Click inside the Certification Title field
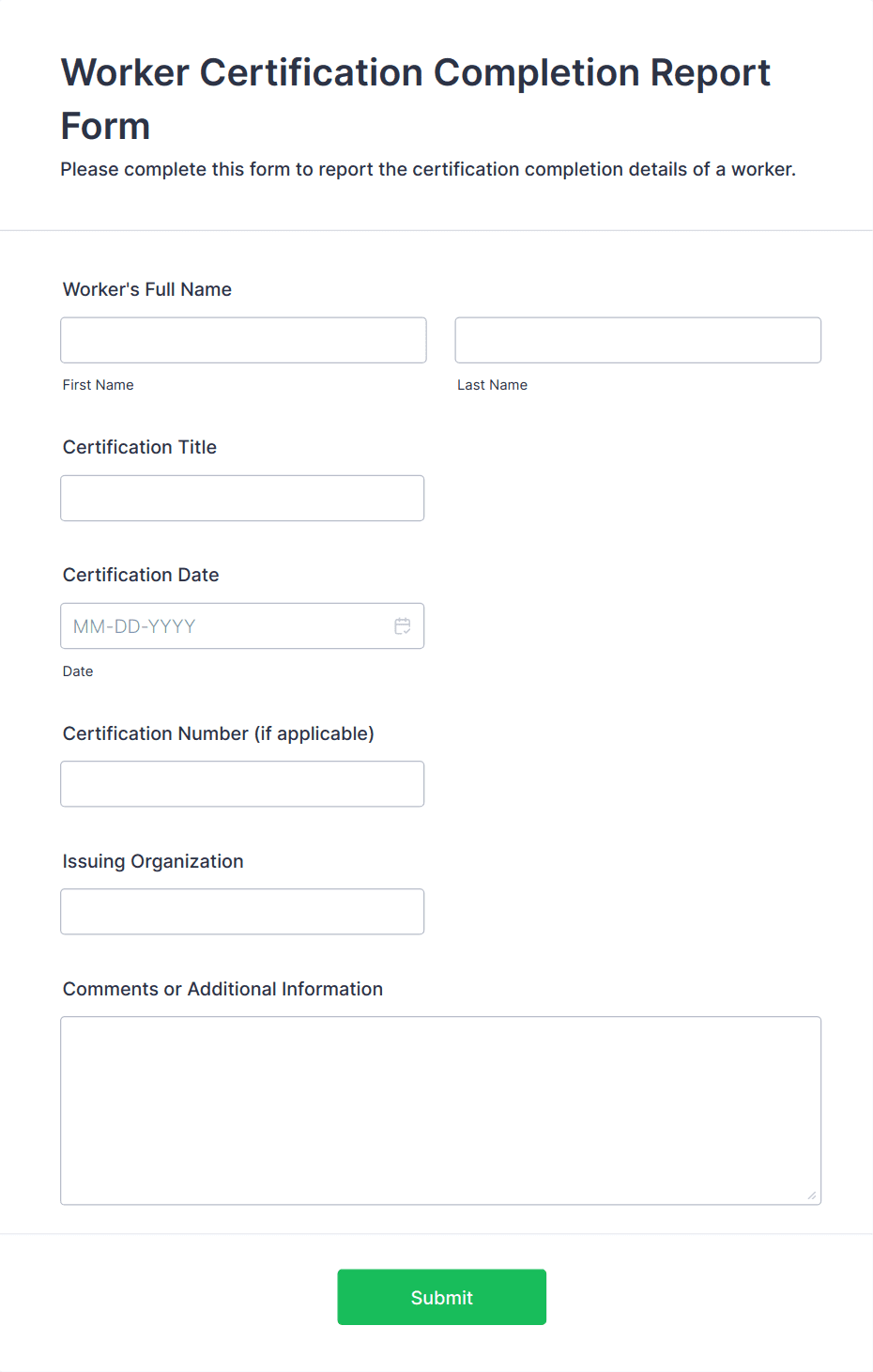Viewport: 873px width, 1372px height. click(242, 498)
